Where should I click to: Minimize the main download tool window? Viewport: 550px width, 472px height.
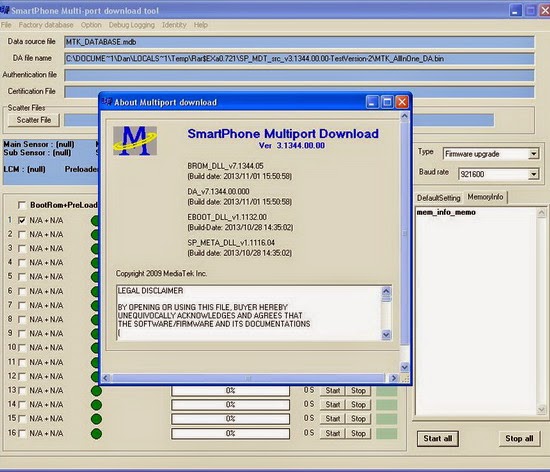coord(515,10)
